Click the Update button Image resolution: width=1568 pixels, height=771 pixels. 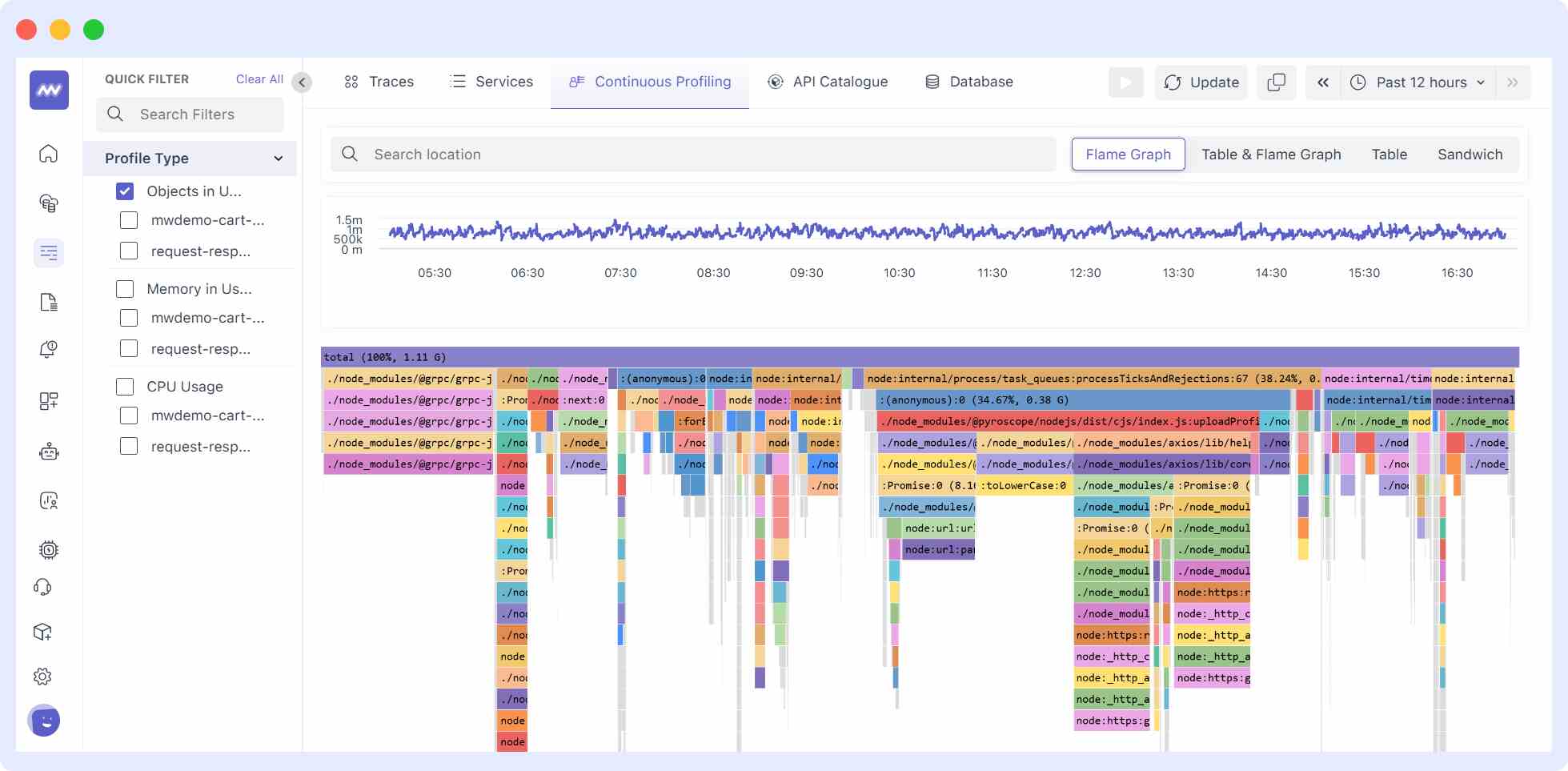tap(1201, 82)
